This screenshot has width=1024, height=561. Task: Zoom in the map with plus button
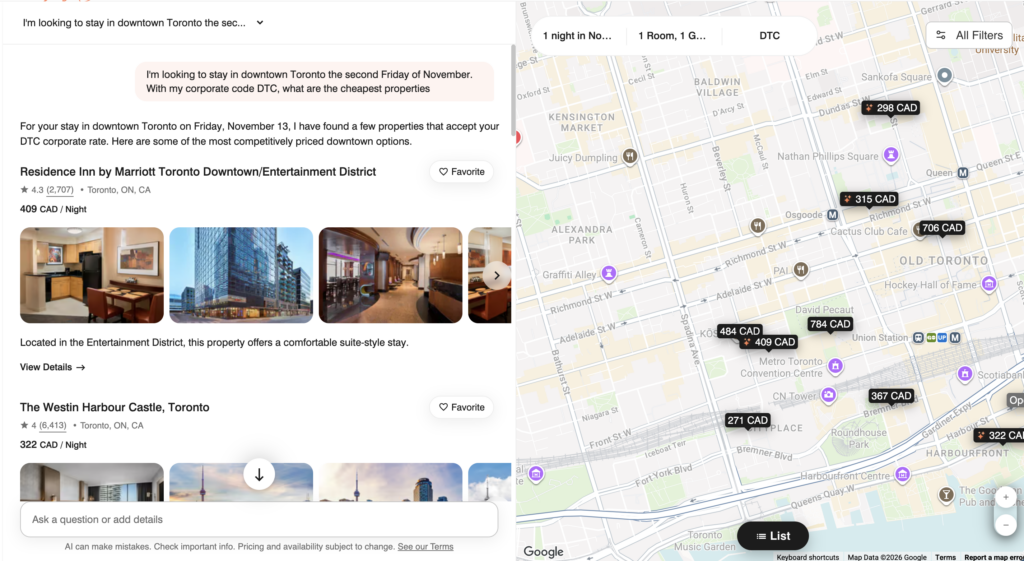[x=1006, y=498]
